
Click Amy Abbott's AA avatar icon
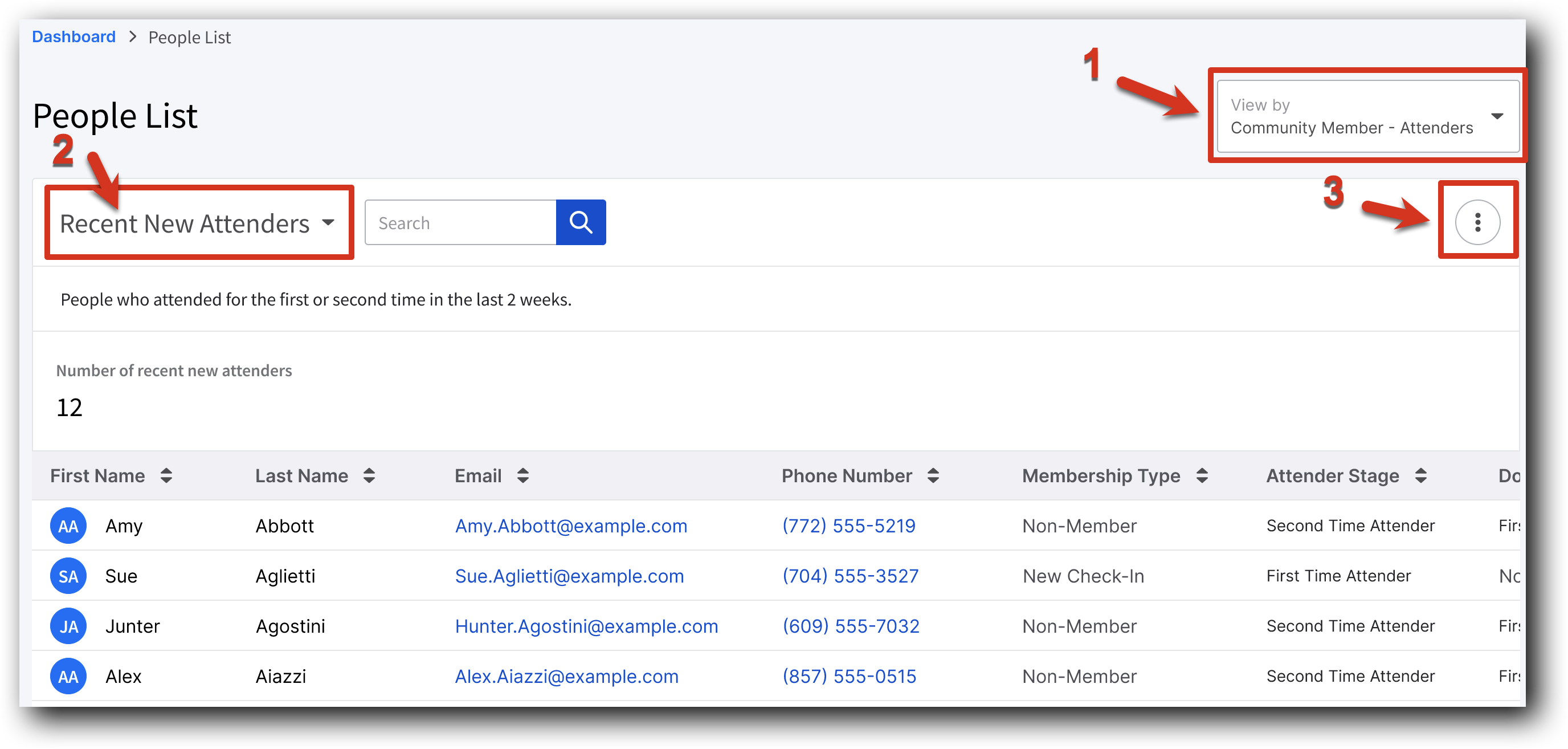[x=68, y=526]
